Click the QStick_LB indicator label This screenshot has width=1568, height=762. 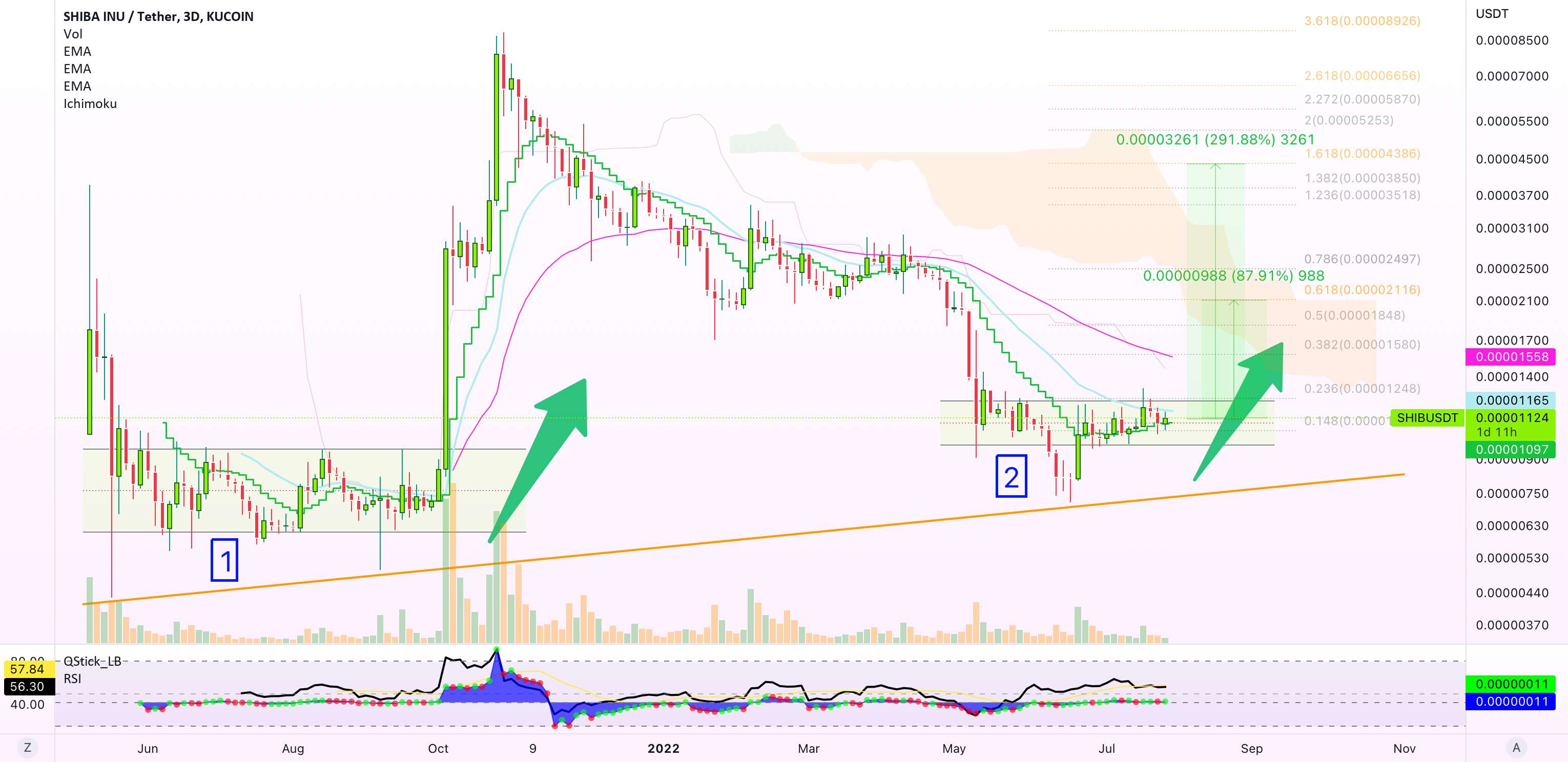(x=93, y=661)
